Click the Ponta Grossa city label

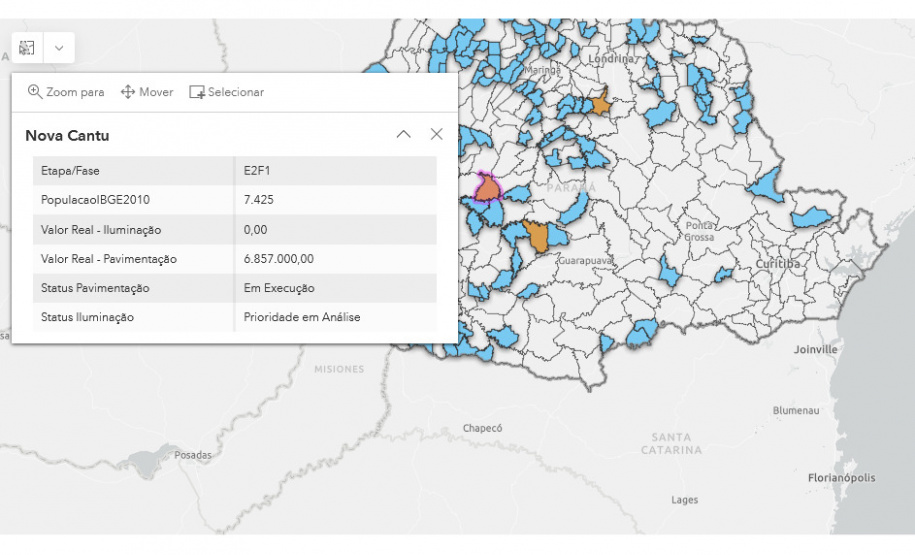[699, 232]
